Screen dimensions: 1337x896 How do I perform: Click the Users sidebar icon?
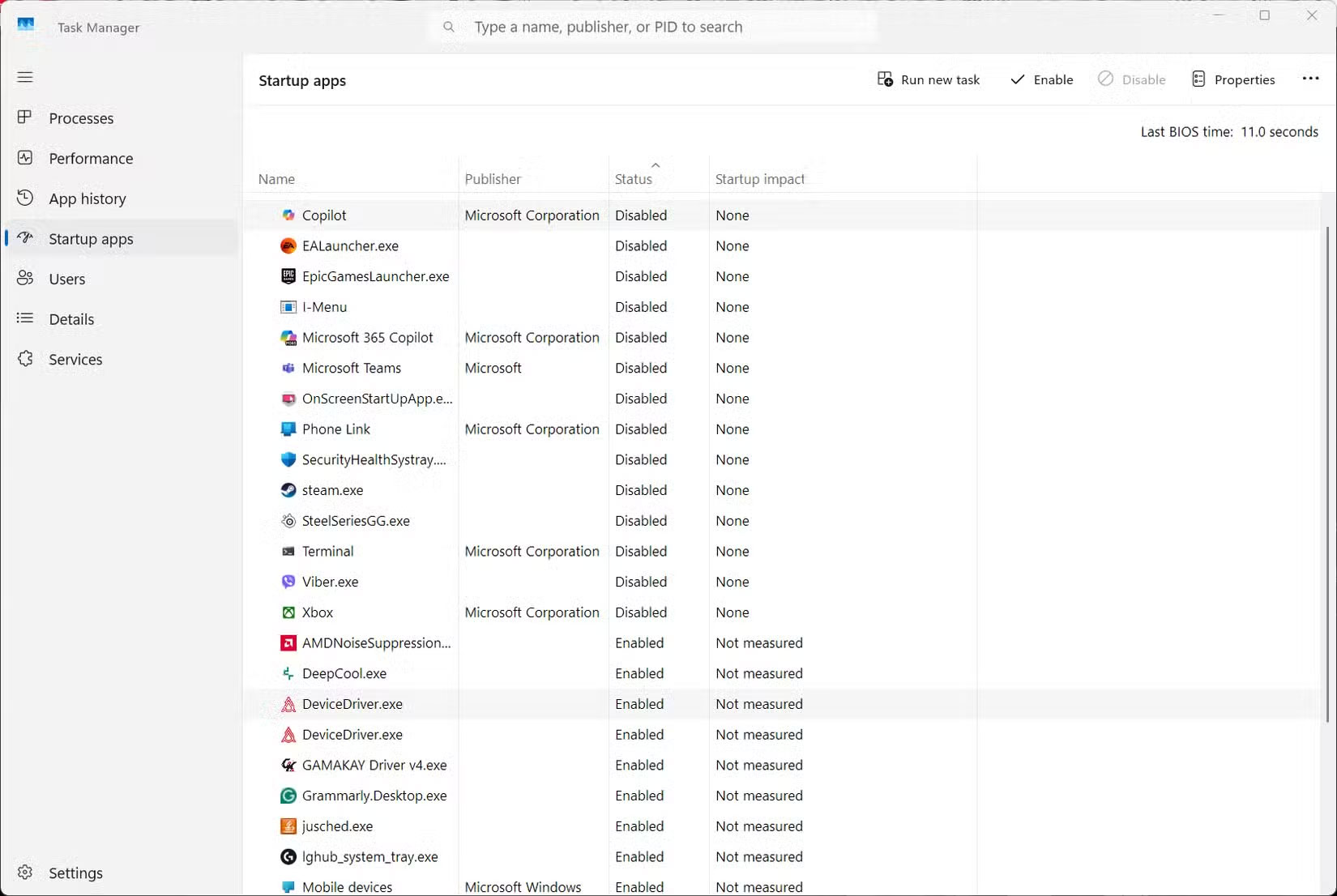click(x=25, y=278)
